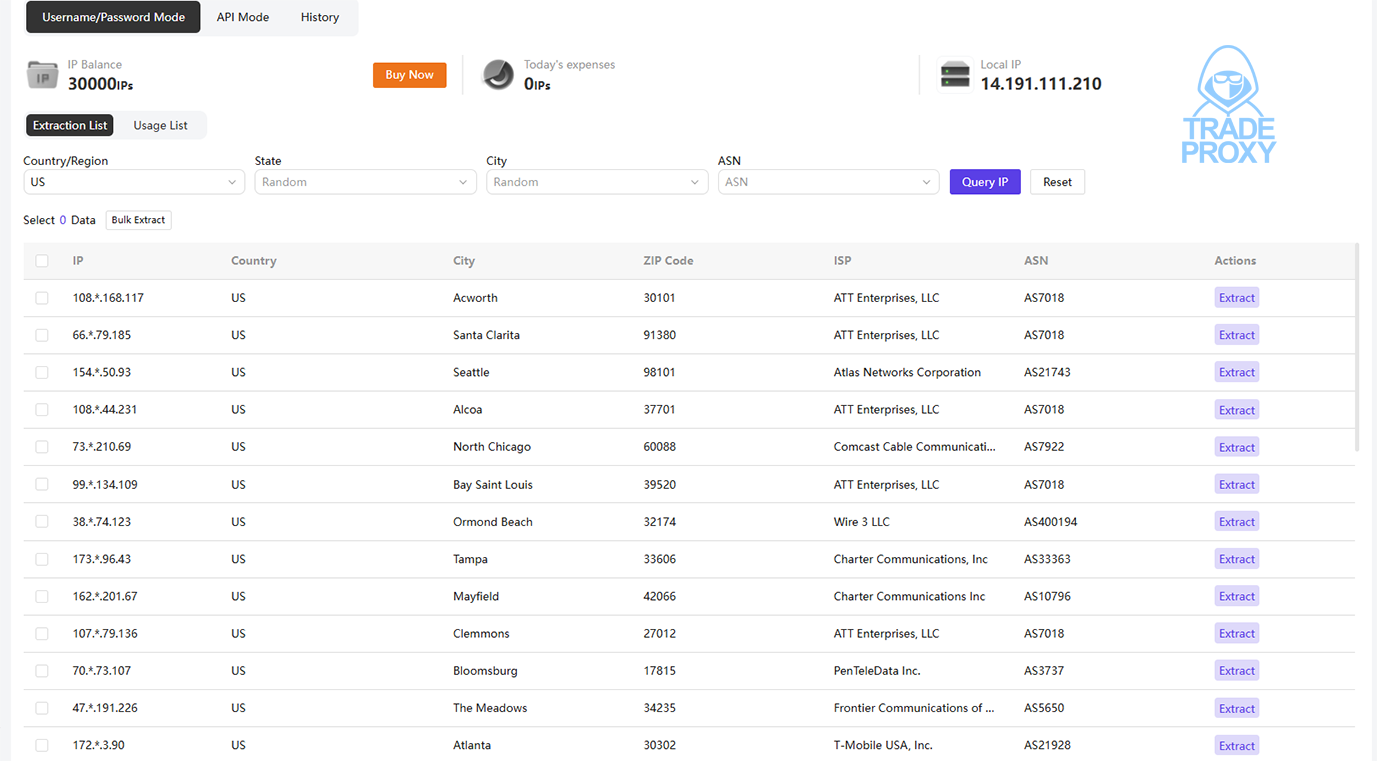
Task: Click the Trade Proxy hacker logo
Action: (x=1228, y=105)
